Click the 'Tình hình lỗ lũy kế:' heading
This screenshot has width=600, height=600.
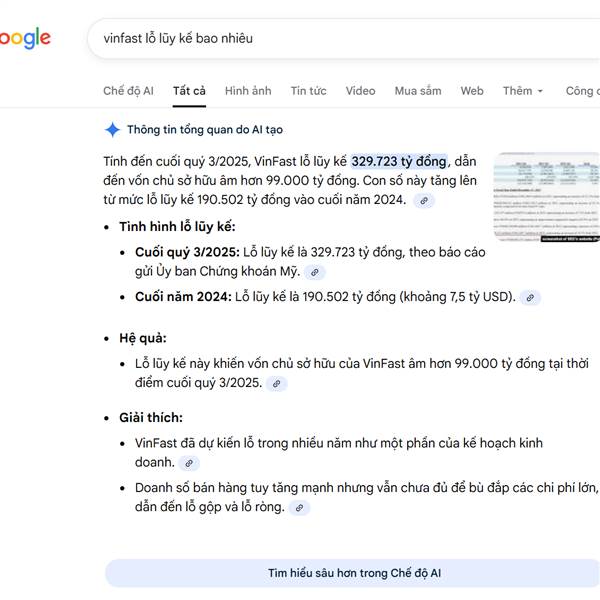pos(177,227)
